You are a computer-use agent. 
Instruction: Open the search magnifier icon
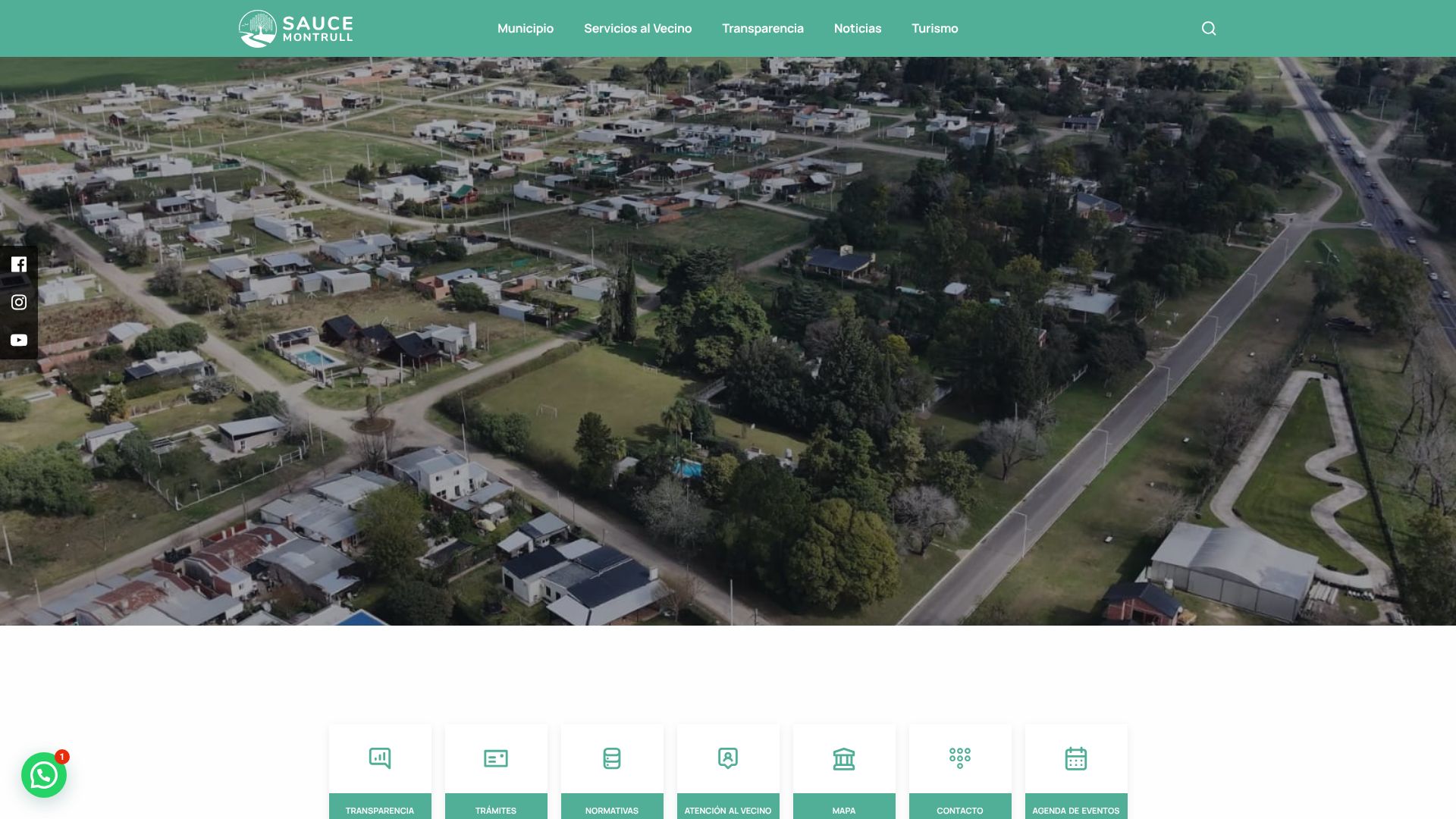[x=1209, y=29]
